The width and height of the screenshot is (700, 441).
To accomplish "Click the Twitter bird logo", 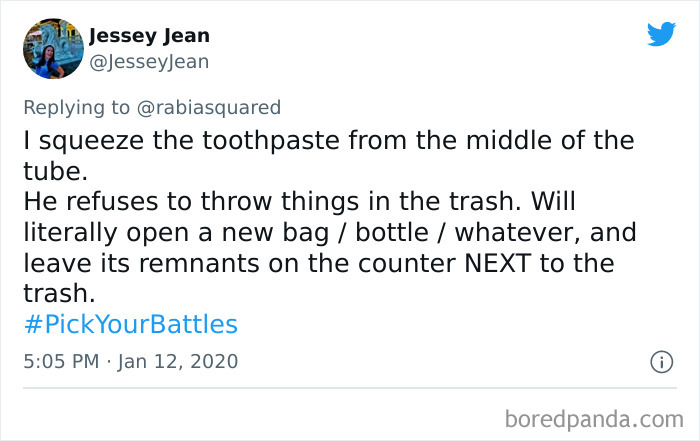I will 661,34.
